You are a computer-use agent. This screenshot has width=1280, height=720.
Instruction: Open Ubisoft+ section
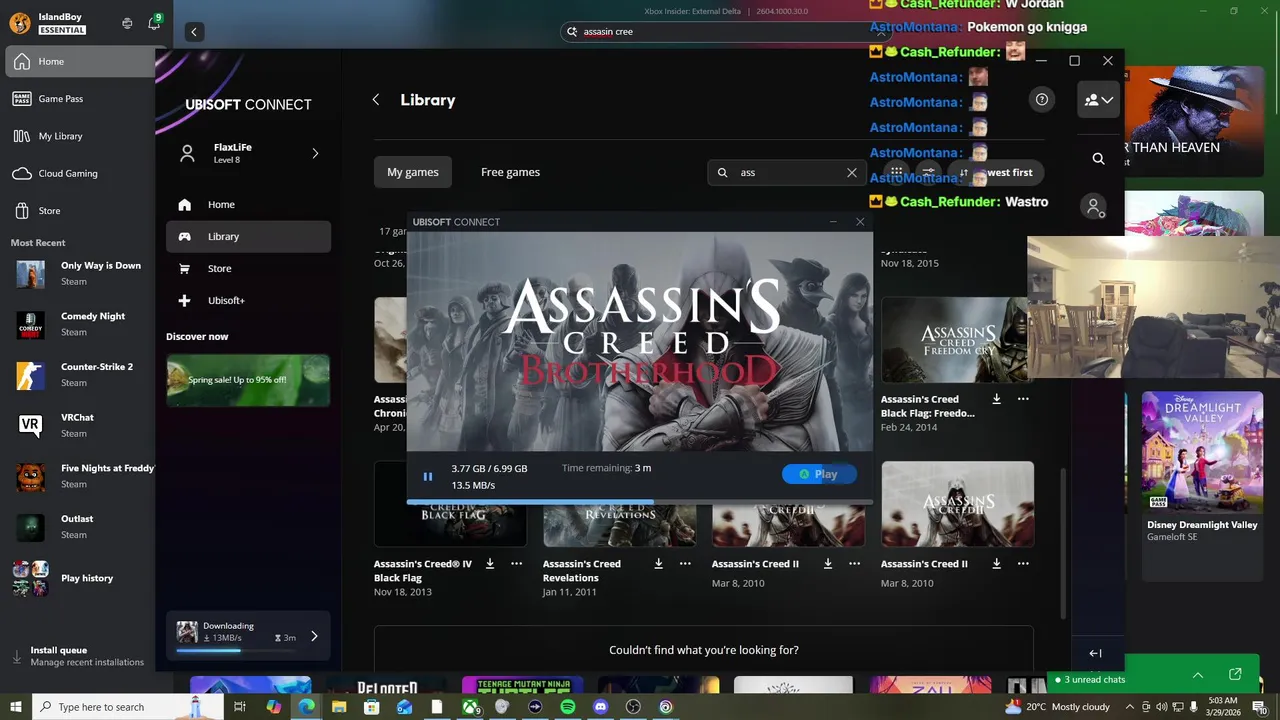248,300
